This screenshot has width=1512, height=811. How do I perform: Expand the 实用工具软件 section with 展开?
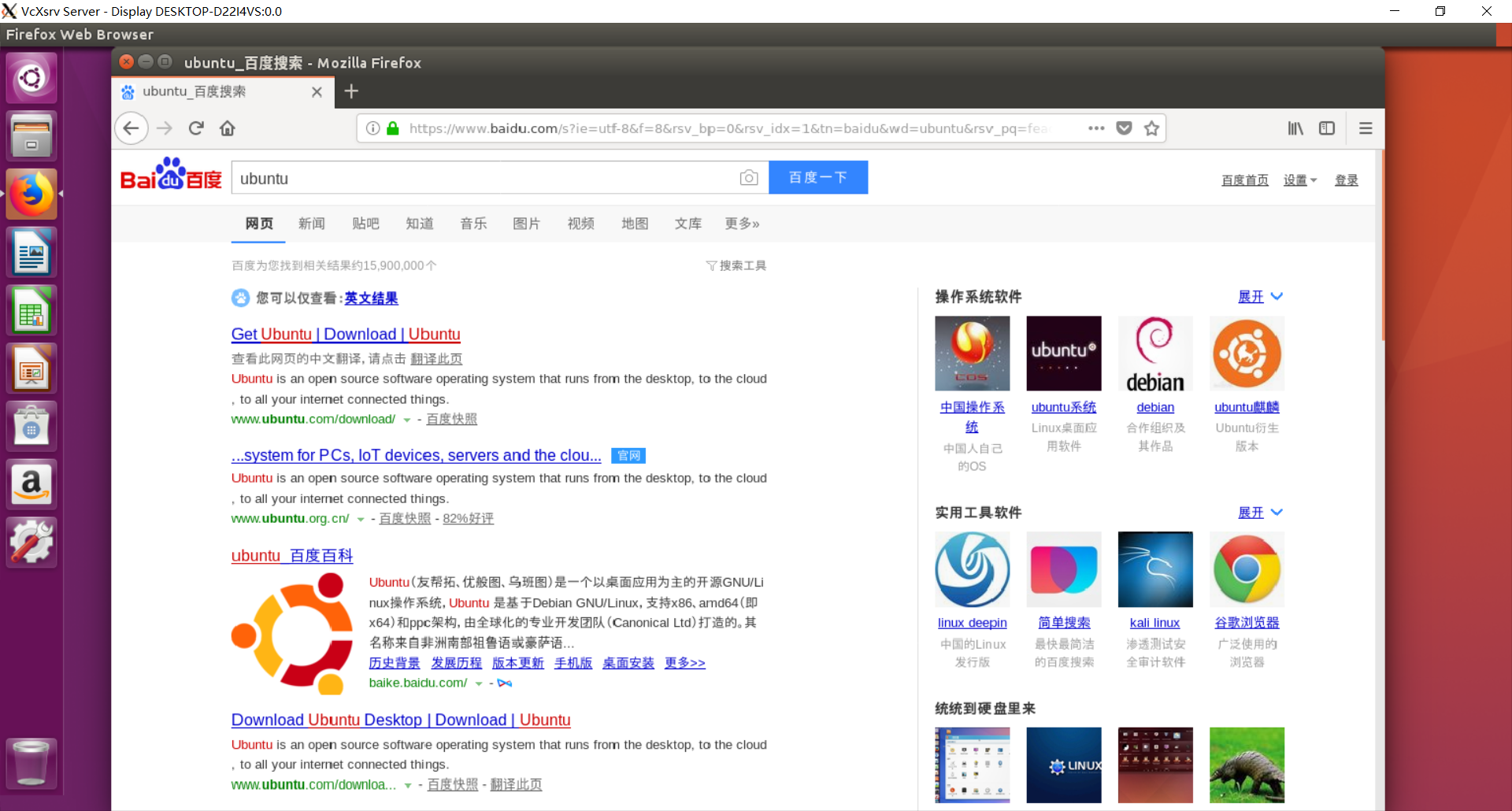tap(1259, 513)
